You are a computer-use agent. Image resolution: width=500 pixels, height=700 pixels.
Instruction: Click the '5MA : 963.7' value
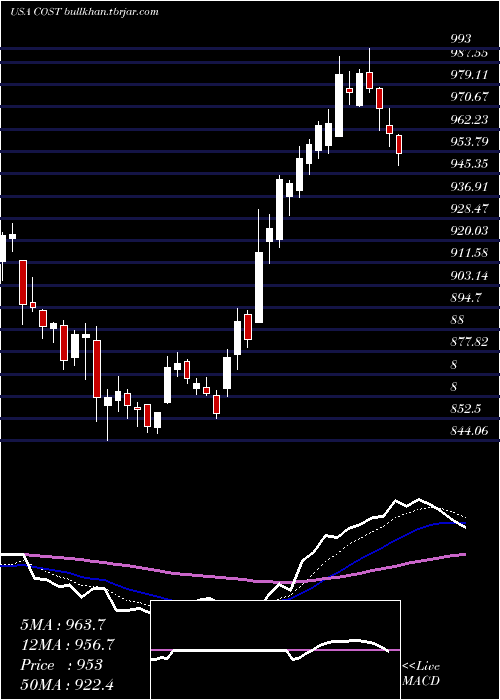point(63,625)
